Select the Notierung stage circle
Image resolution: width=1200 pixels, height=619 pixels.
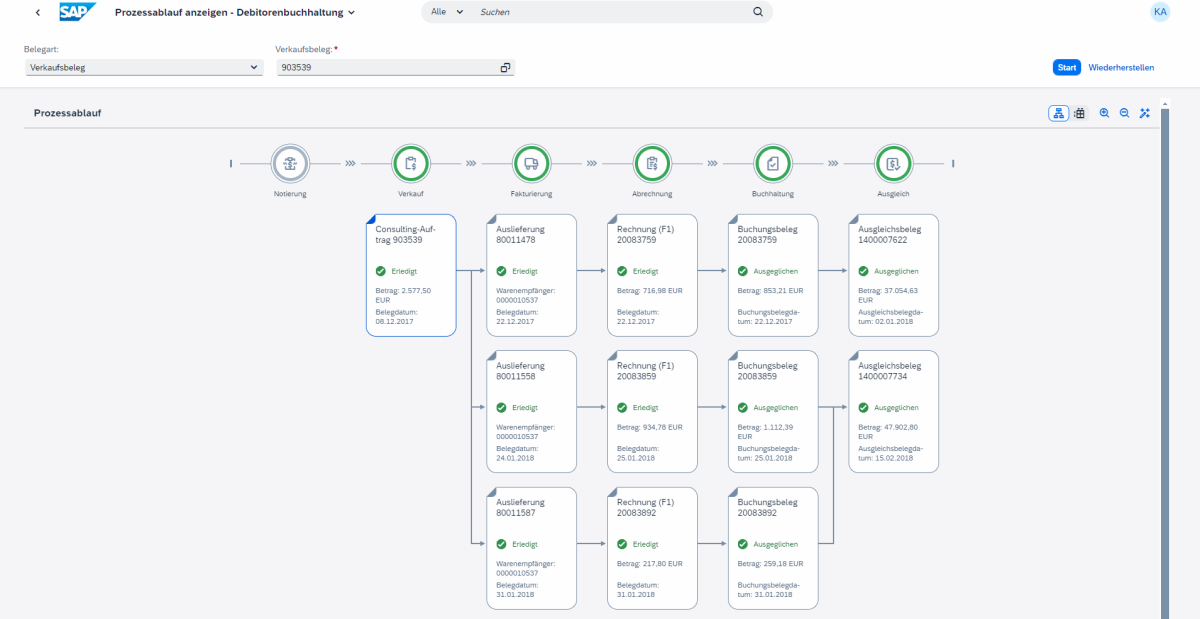tap(290, 162)
